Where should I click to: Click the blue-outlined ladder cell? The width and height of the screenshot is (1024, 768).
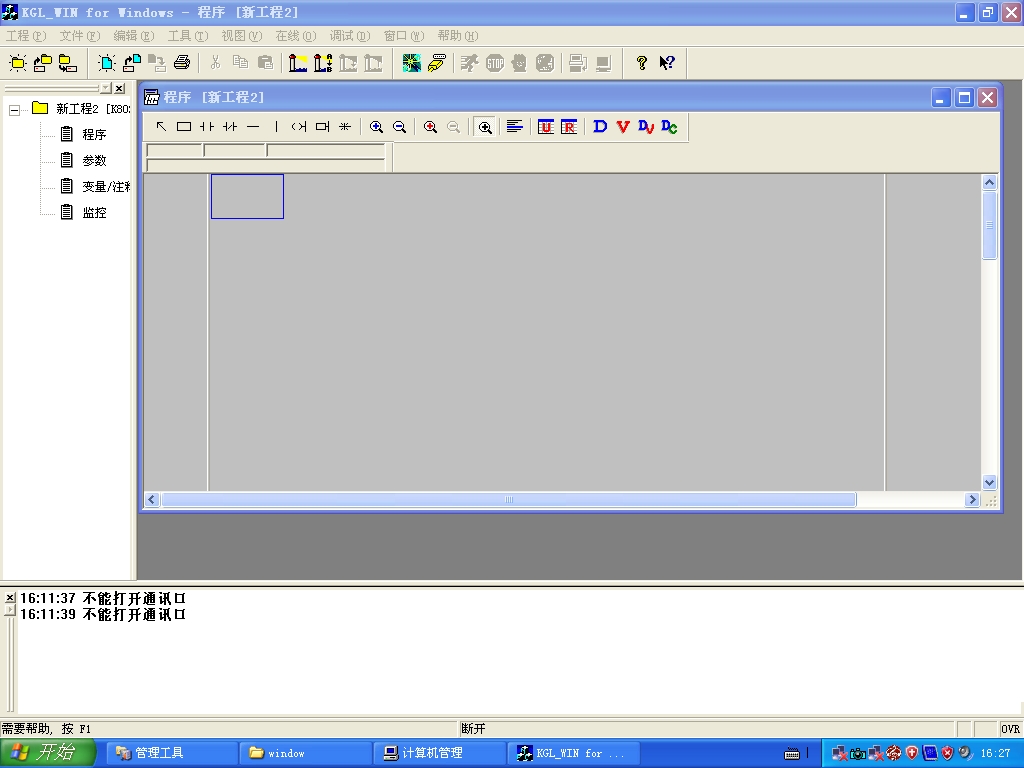coord(248,197)
